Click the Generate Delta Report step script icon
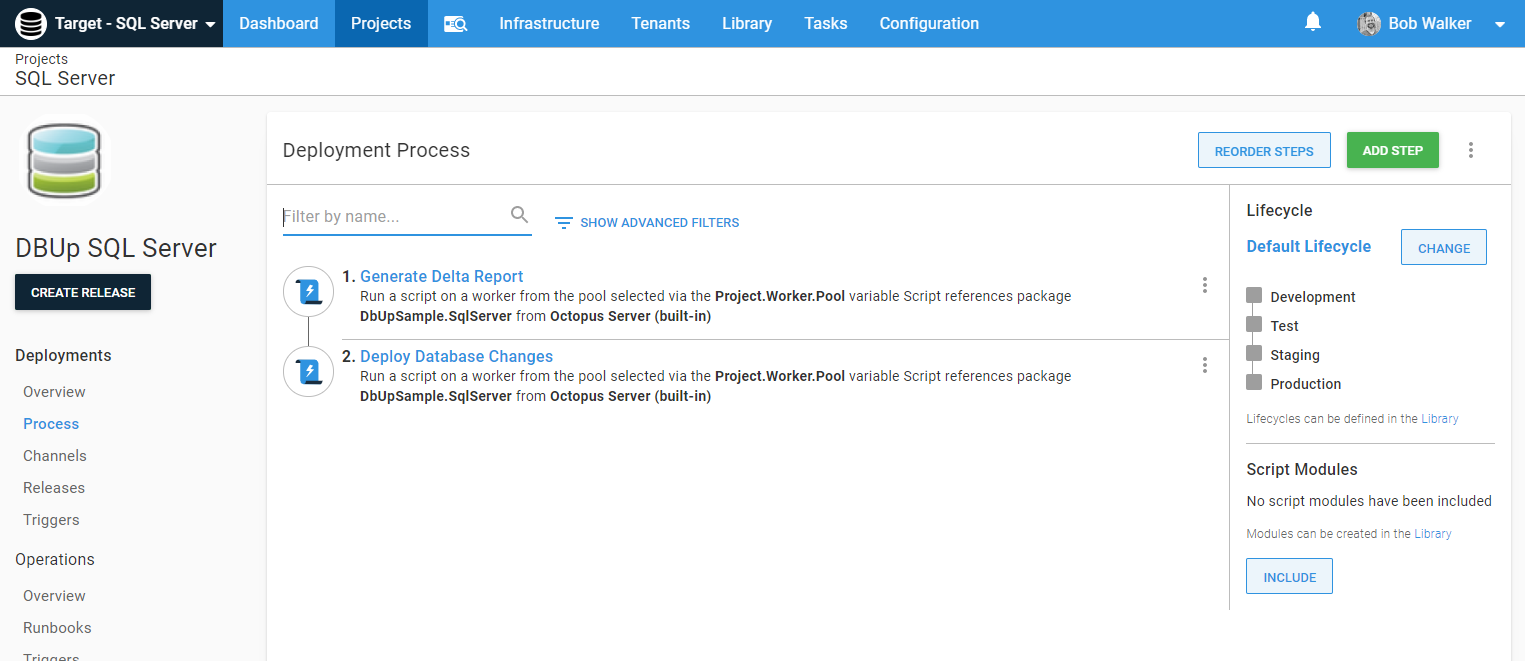Image resolution: width=1525 pixels, height=661 pixels. (x=308, y=292)
